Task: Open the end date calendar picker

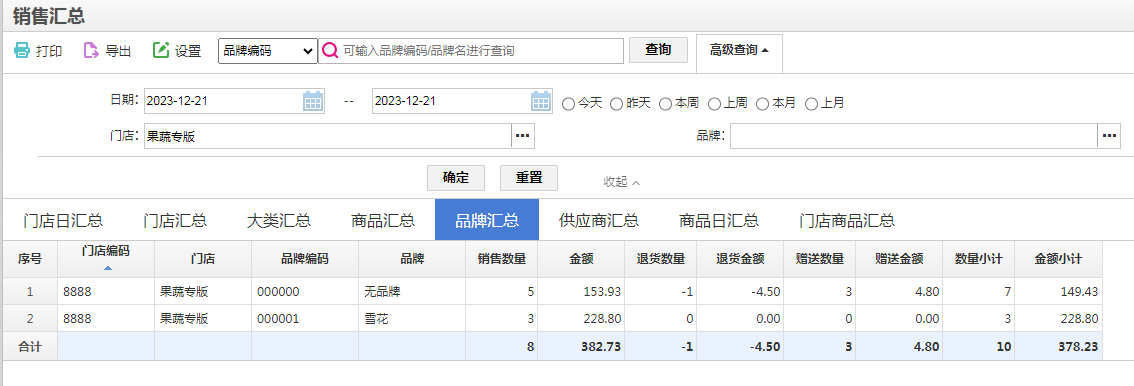Action: [x=542, y=101]
